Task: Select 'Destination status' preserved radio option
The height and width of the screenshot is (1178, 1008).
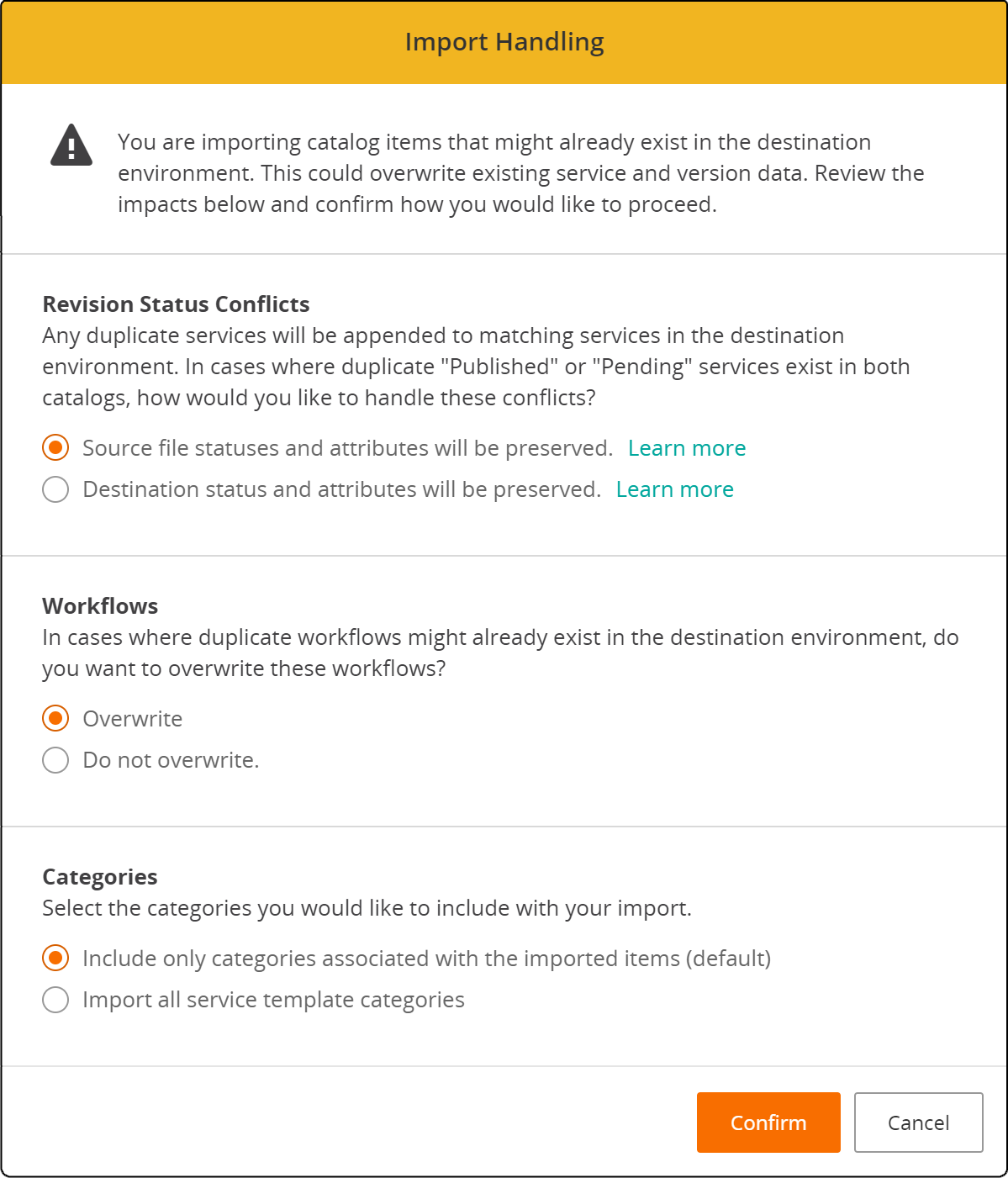Action: coord(55,489)
